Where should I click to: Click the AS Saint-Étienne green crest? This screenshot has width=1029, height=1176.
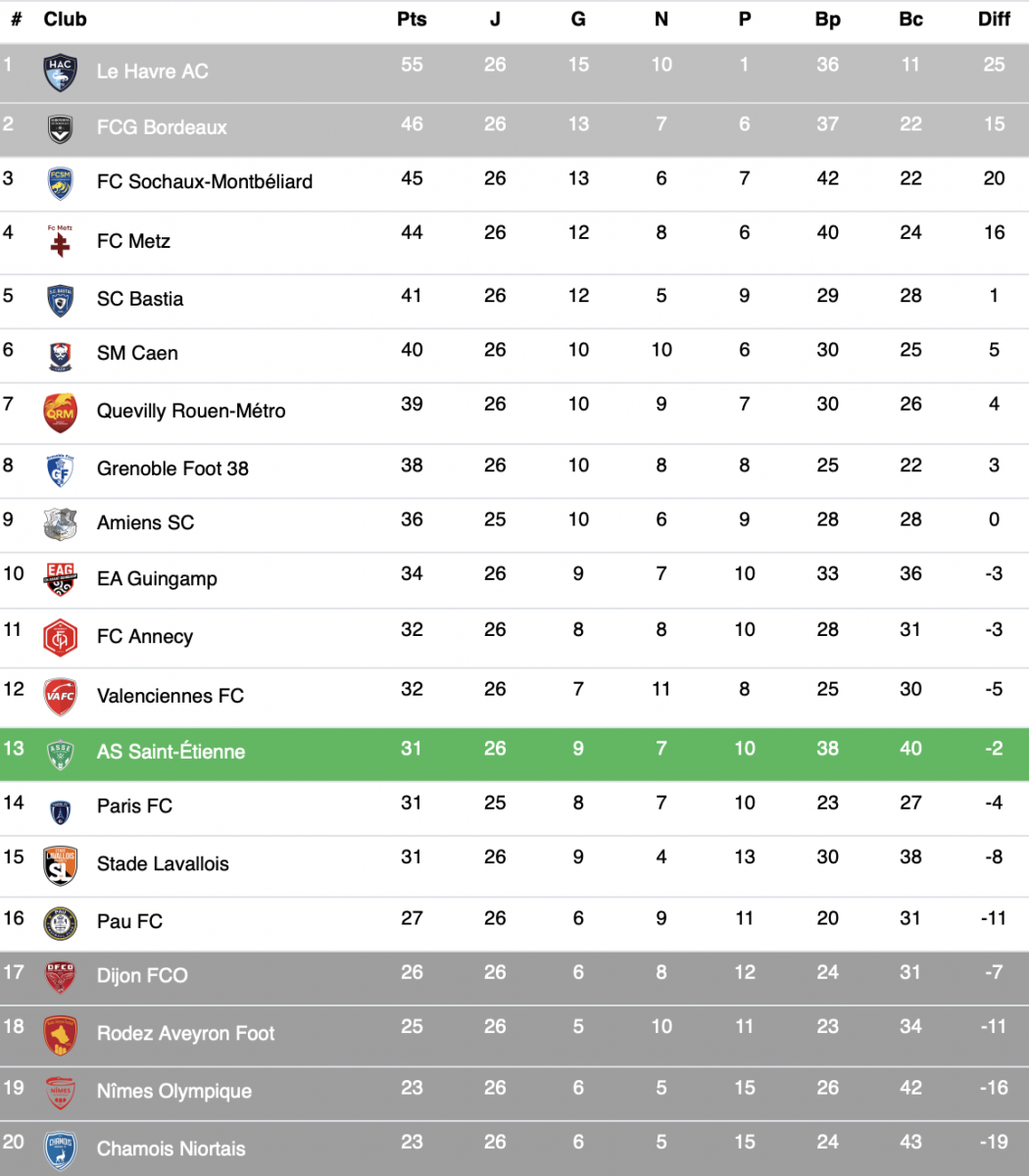tap(60, 753)
